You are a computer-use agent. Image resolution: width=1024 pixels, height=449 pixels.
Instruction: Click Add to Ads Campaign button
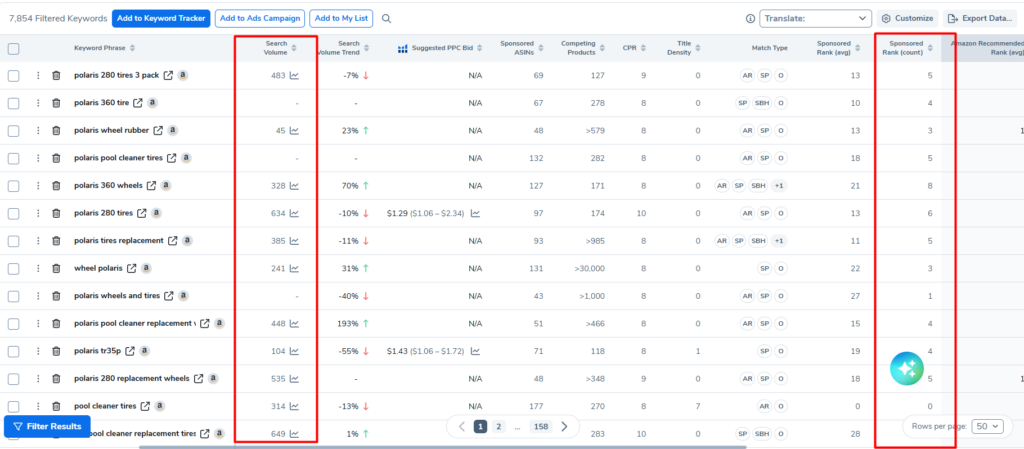[260, 18]
